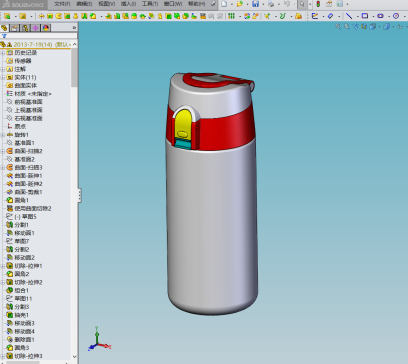Click the Rebuild traffic light icon
The image size is (408, 364).
(318, 4)
